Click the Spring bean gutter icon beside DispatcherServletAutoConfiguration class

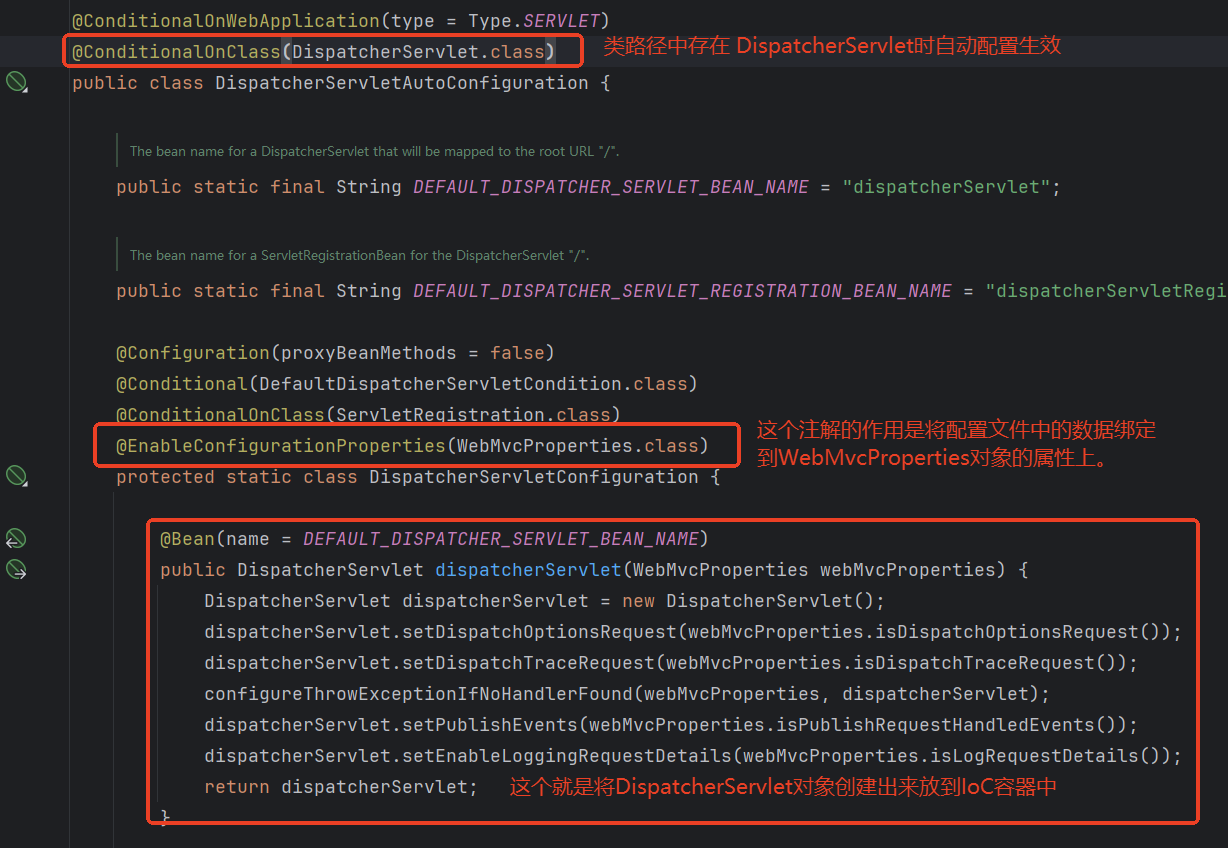click(17, 82)
